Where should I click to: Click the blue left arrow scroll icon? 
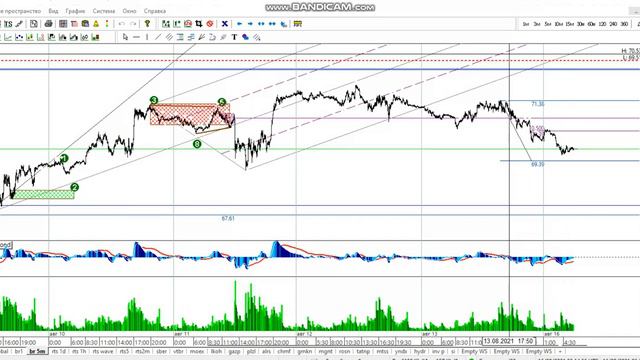click(239, 24)
